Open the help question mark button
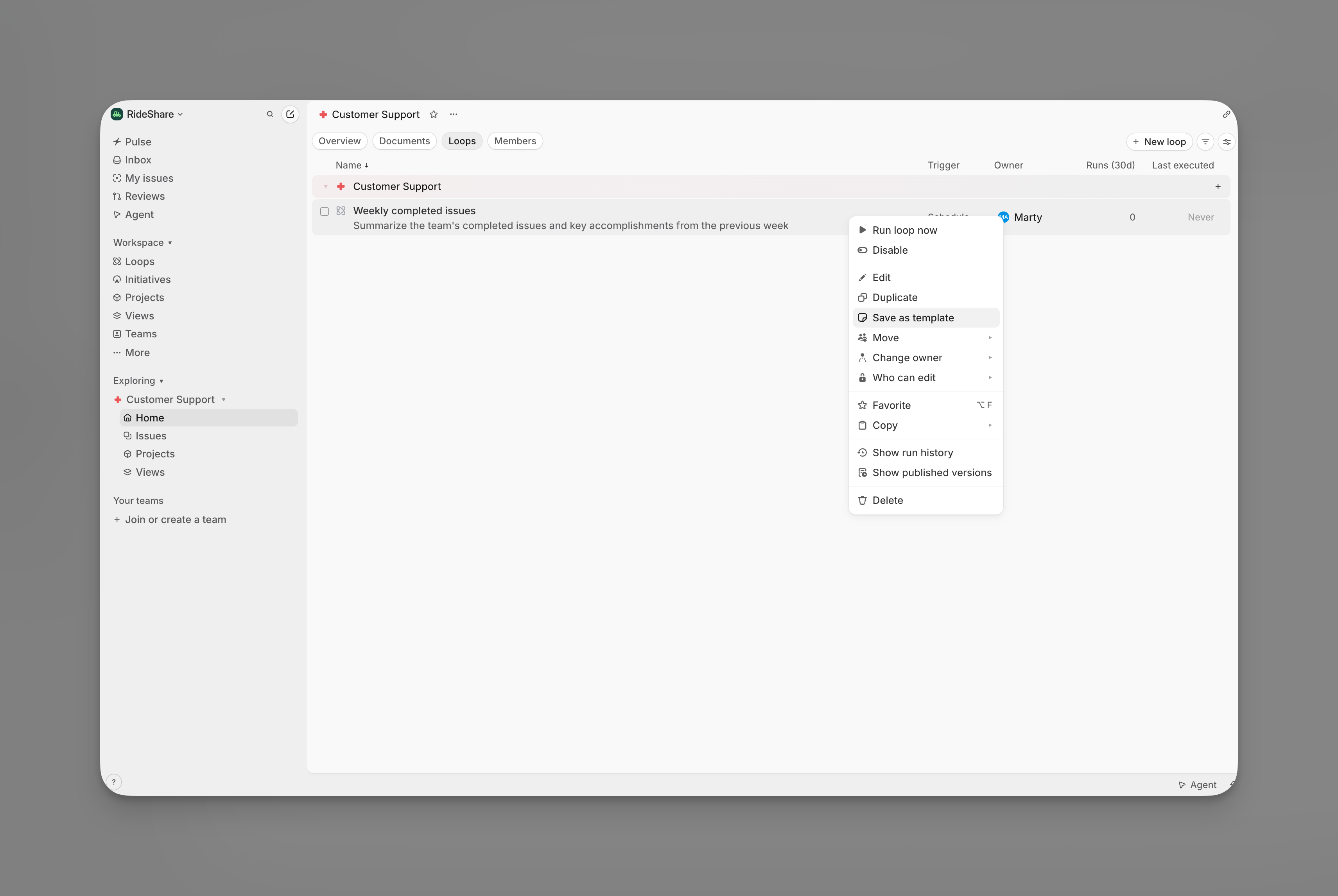1338x896 pixels. 114,782
